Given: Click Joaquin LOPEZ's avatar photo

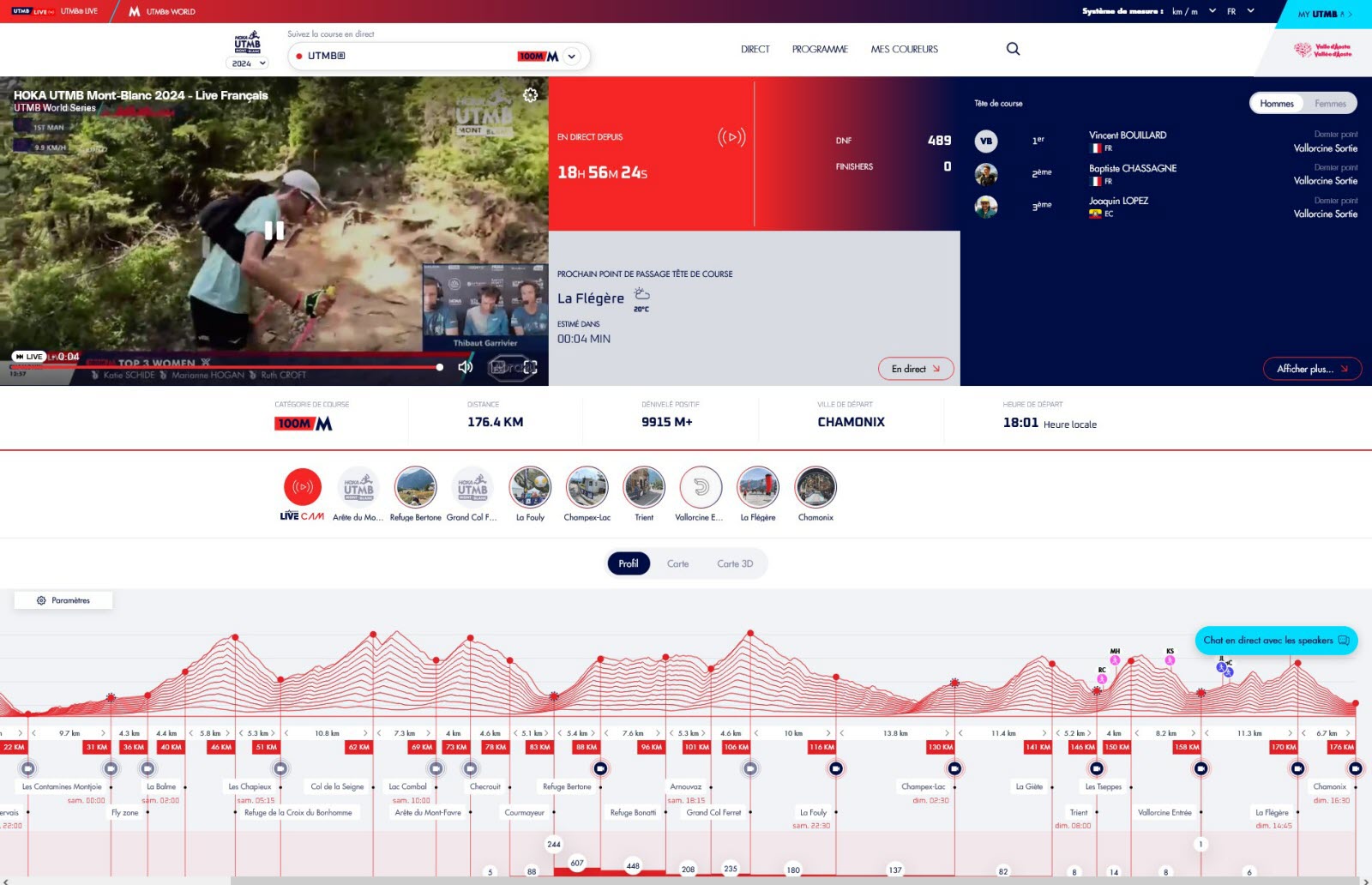Looking at the screenshot, I should 986,207.
